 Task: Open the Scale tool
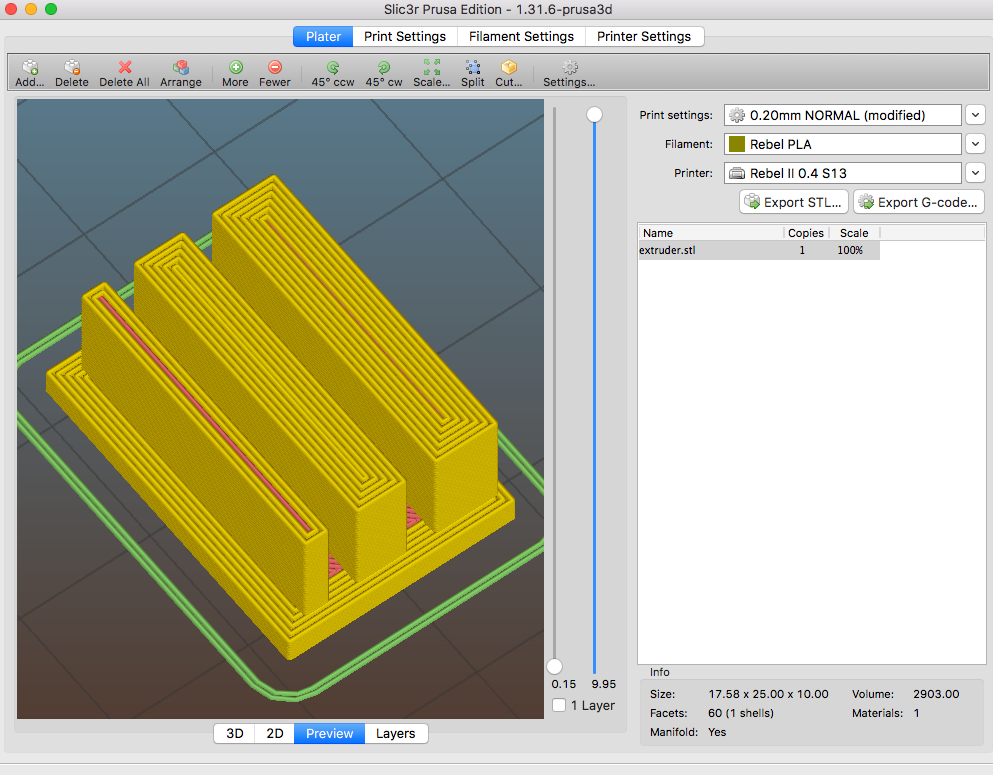(x=432, y=73)
